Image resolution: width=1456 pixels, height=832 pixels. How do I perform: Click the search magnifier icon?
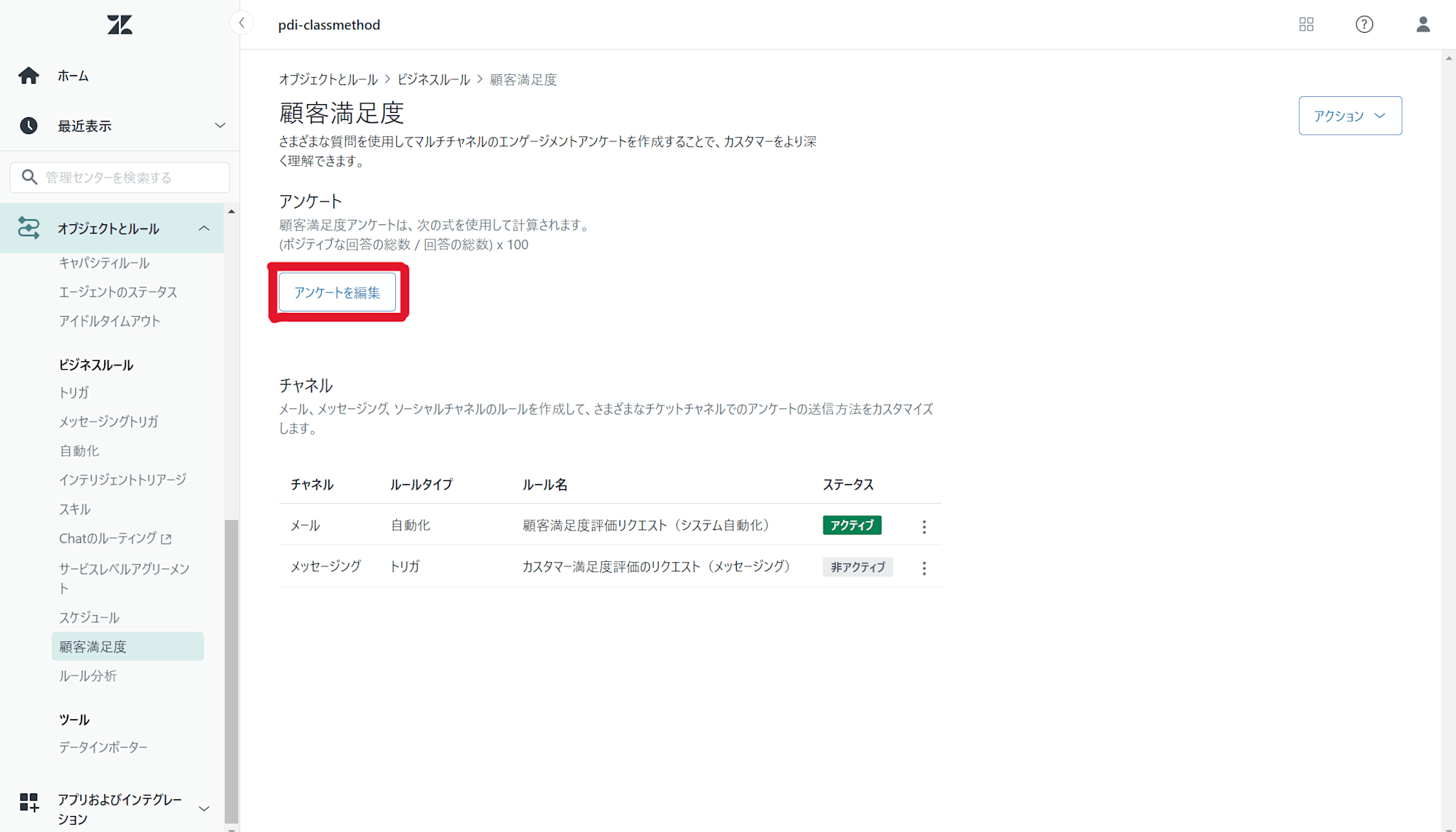pos(29,177)
